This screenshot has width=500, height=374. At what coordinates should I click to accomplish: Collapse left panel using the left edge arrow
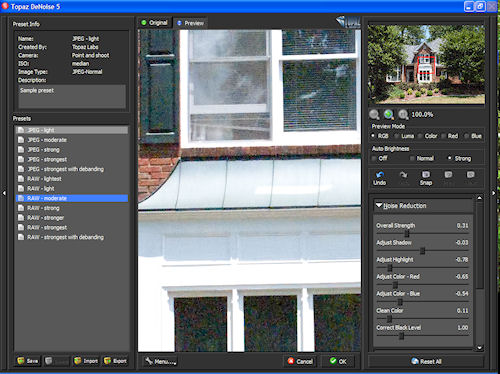pos(4,193)
